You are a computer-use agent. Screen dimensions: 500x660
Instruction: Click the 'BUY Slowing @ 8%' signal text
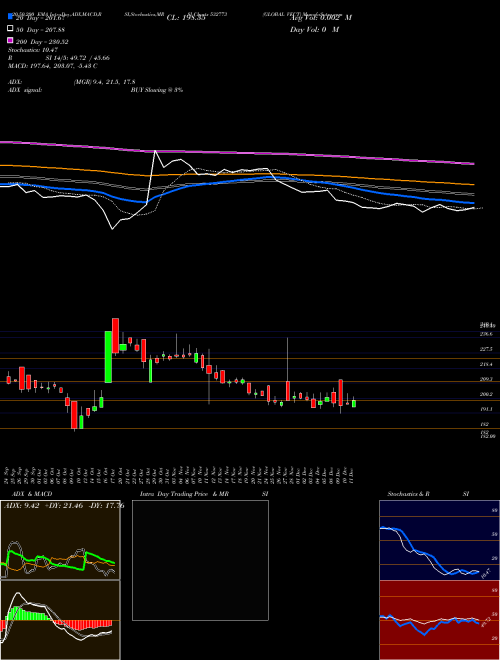[x=157, y=90]
